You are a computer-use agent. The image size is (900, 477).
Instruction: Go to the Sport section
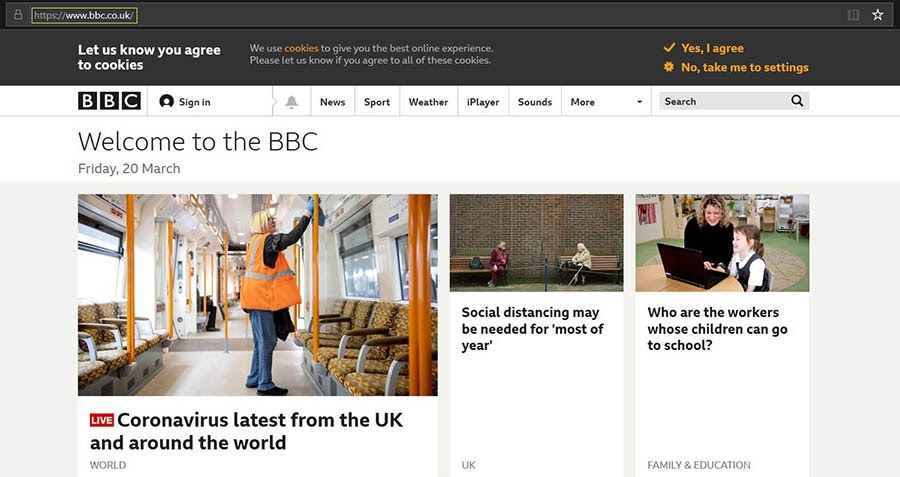377,102
